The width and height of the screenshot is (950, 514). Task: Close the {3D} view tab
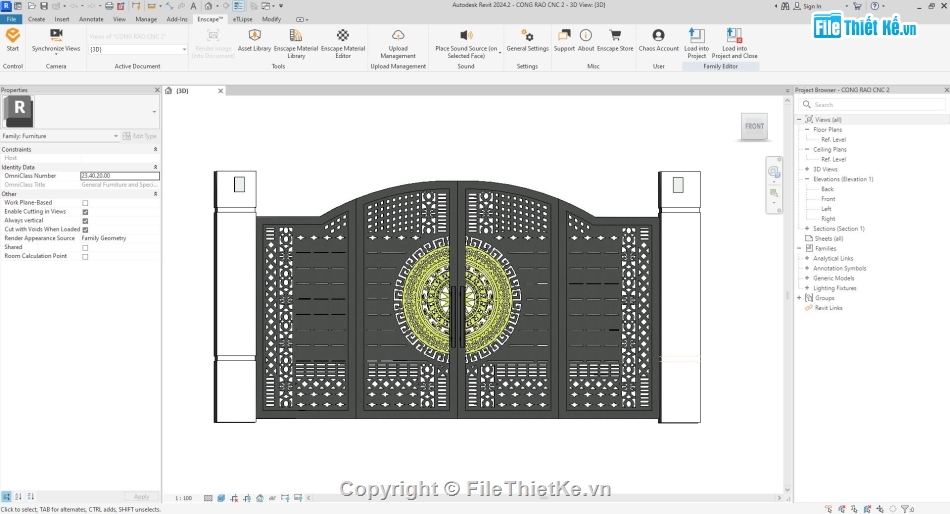click(221, 91)
